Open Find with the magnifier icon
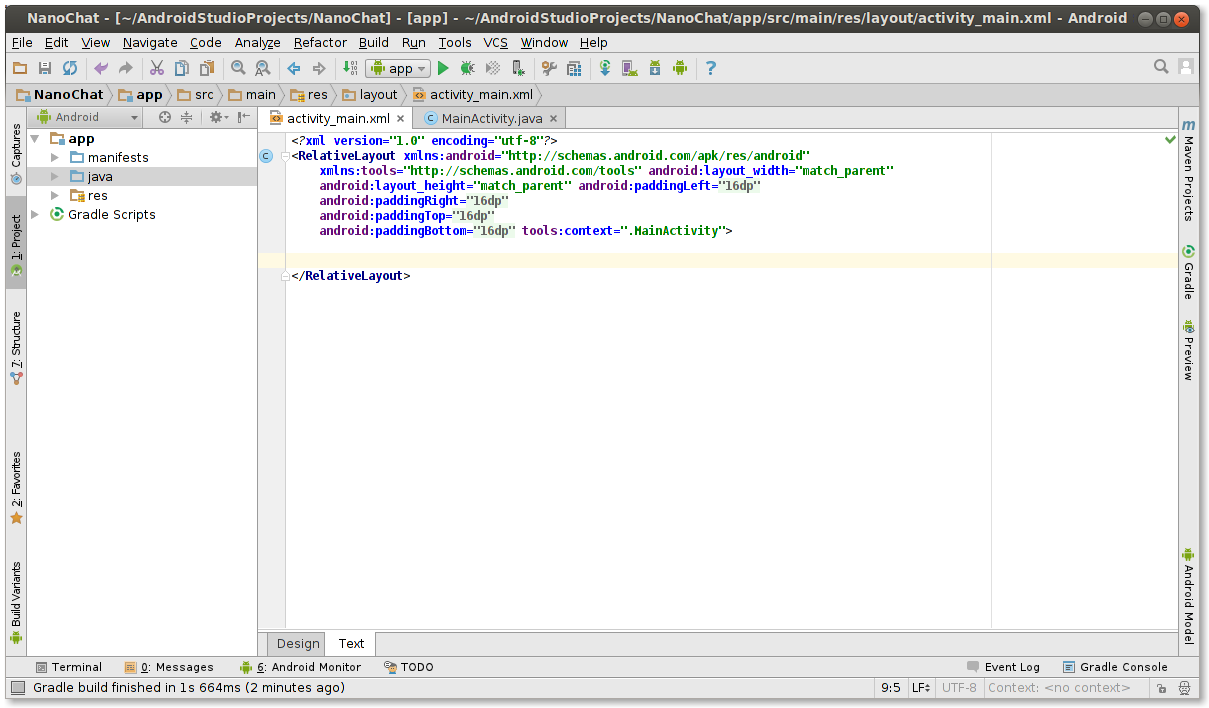1209x708 pixels. 238,68
